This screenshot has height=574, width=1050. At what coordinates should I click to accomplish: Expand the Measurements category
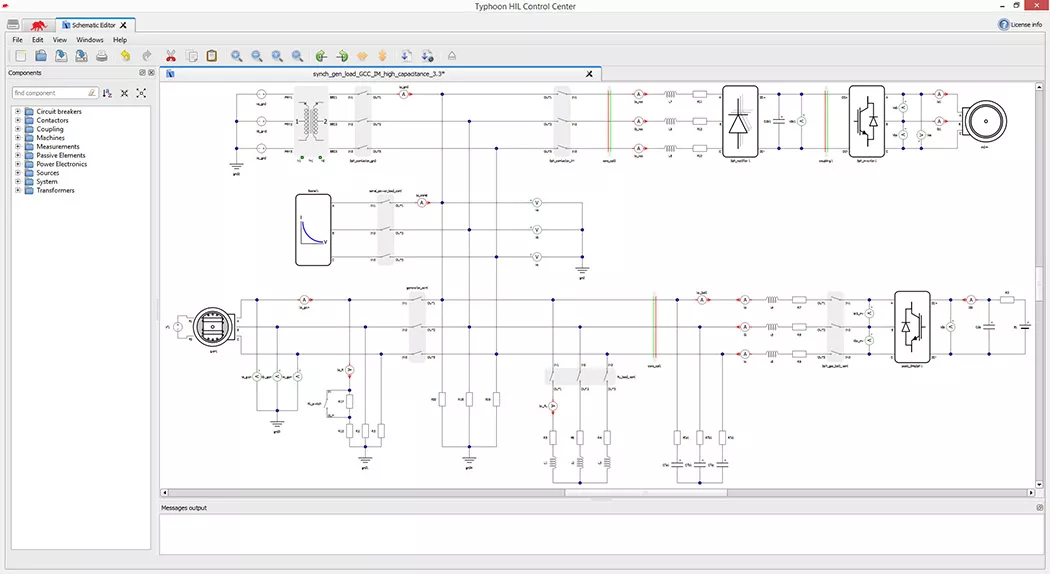(x=18, y=146)
